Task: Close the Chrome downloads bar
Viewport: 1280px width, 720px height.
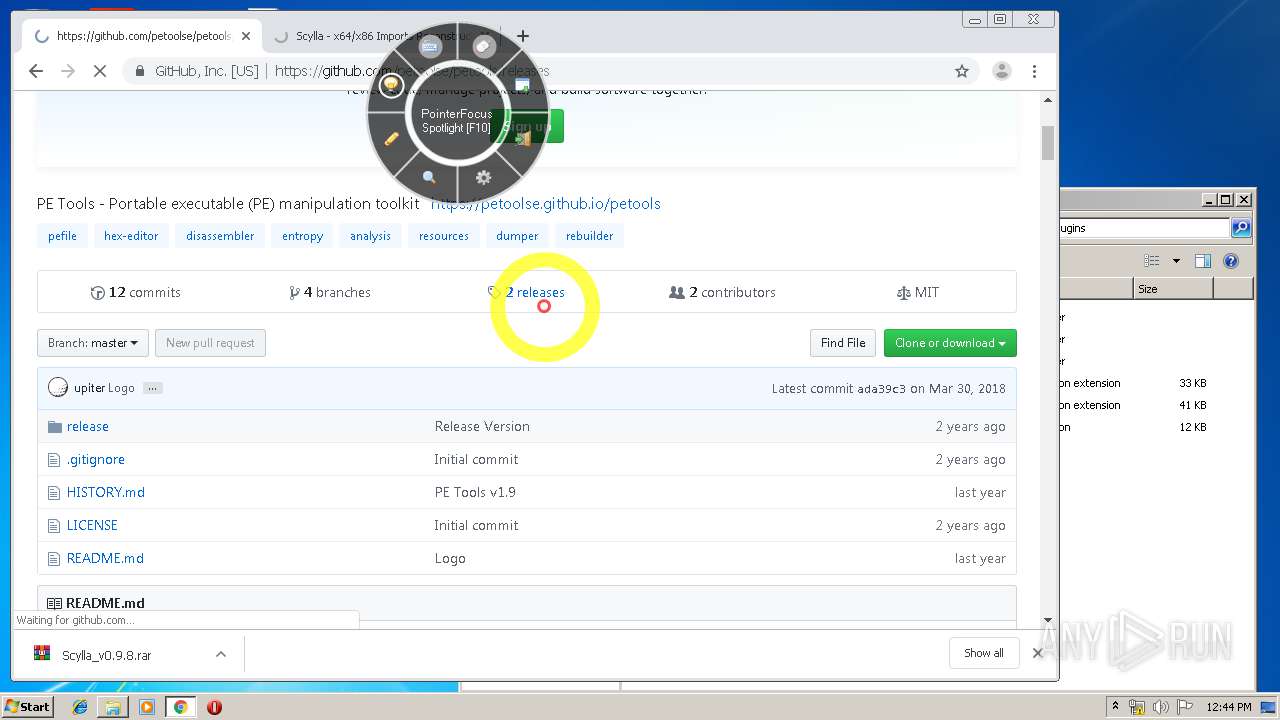Action: click(1037, 653)
